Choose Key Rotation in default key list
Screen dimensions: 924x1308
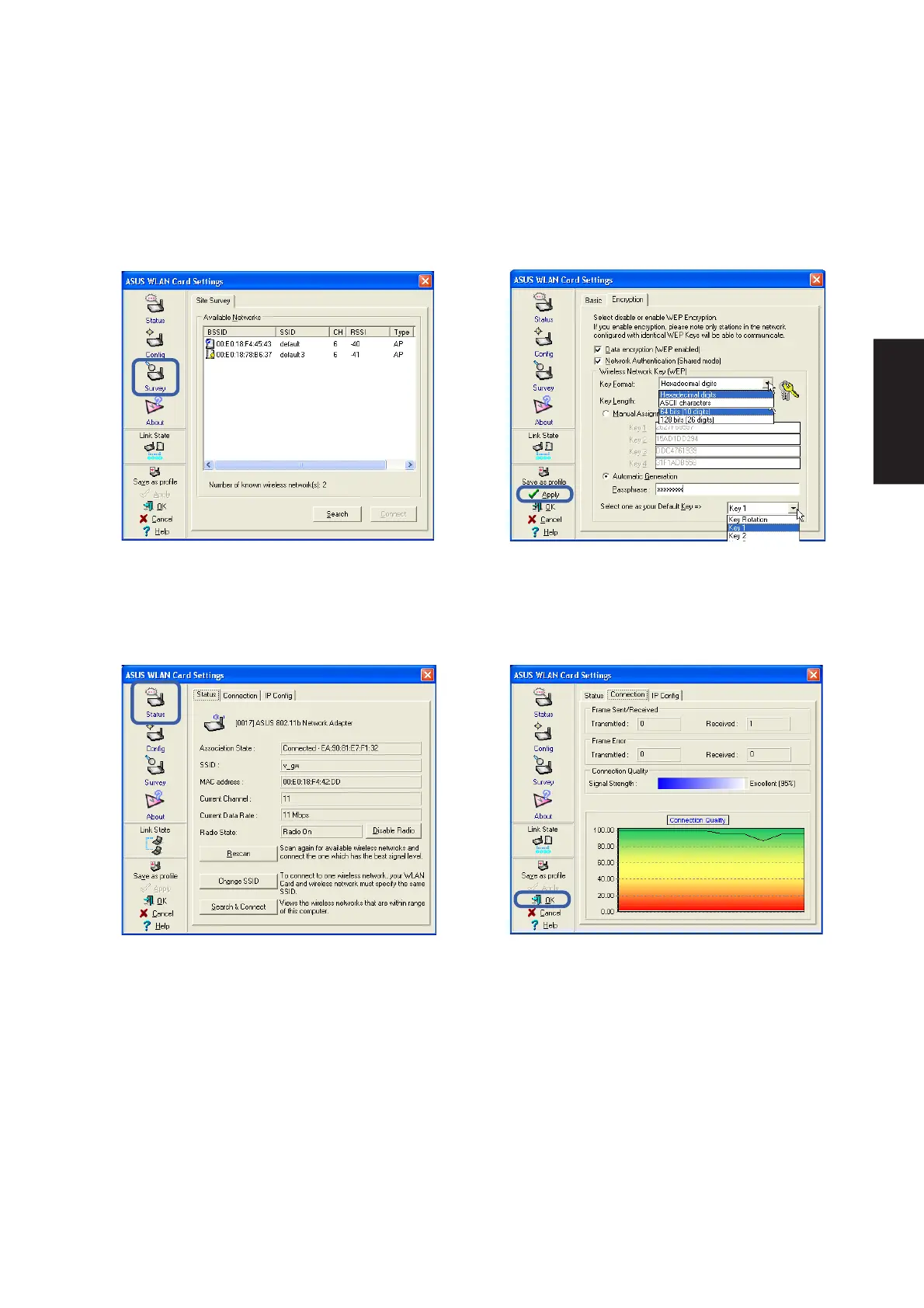pos(762,520)
